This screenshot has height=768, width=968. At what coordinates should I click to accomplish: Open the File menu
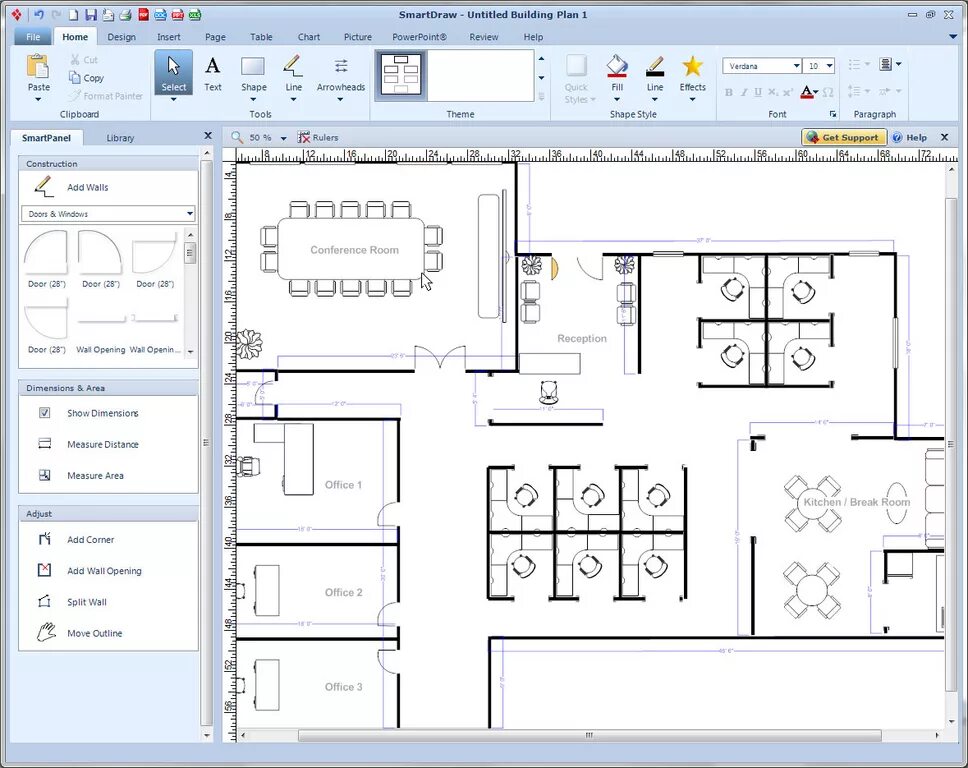pos(33,37)
